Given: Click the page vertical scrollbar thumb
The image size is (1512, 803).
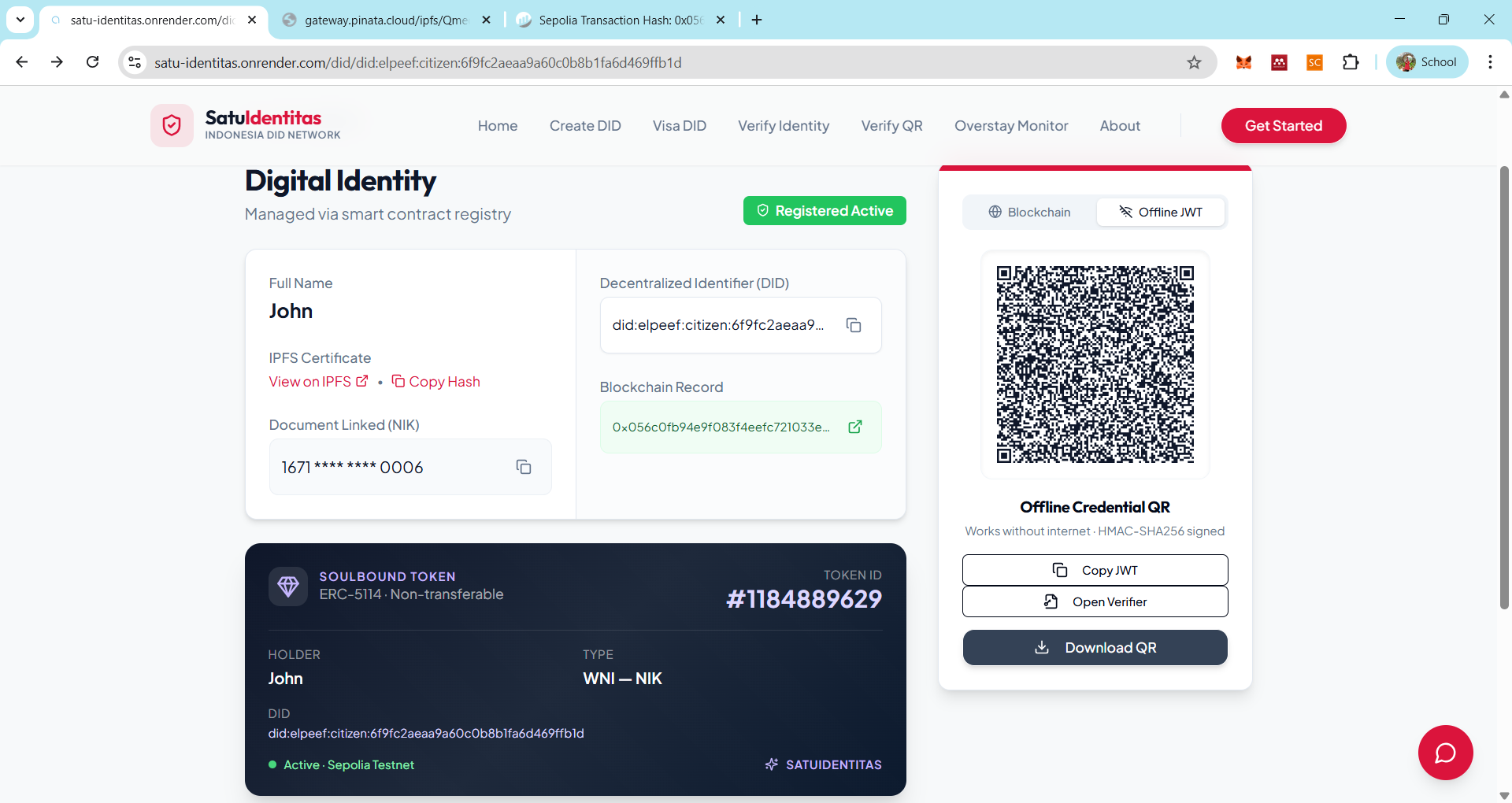Looking at the screenshot, I should (1504, 387).
